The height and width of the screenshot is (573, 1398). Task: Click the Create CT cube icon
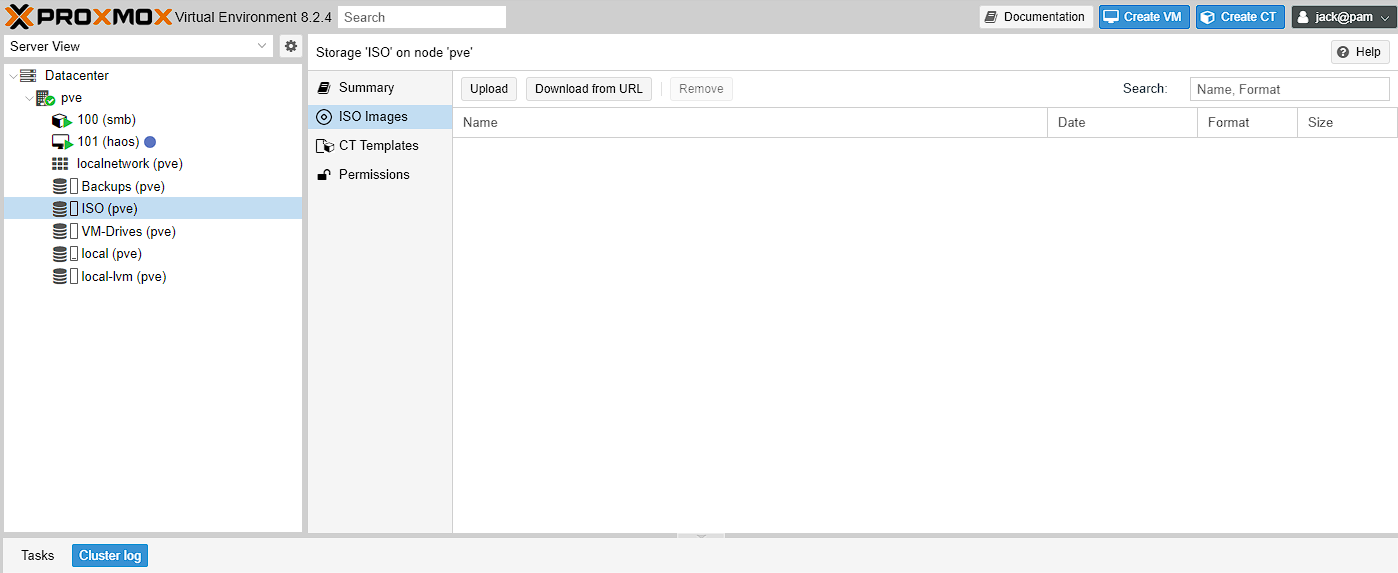[x=1208, y=17]
